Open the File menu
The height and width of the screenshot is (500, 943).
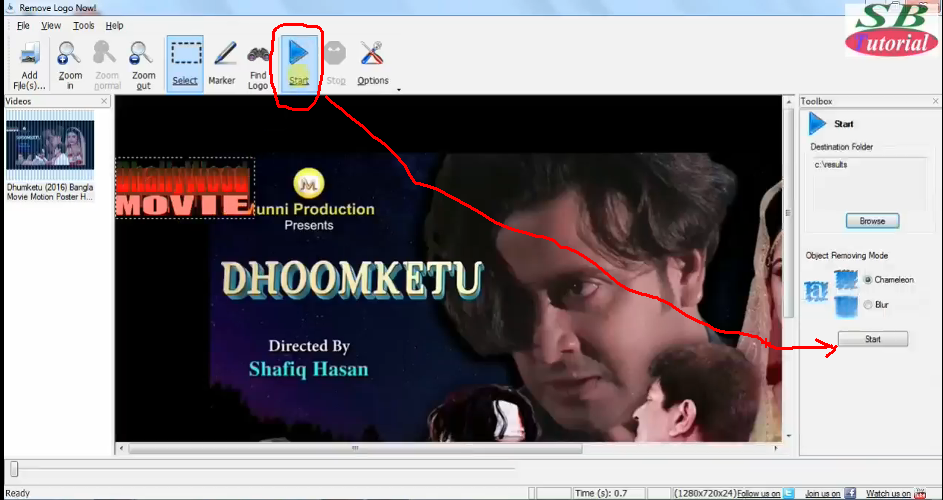23,25
